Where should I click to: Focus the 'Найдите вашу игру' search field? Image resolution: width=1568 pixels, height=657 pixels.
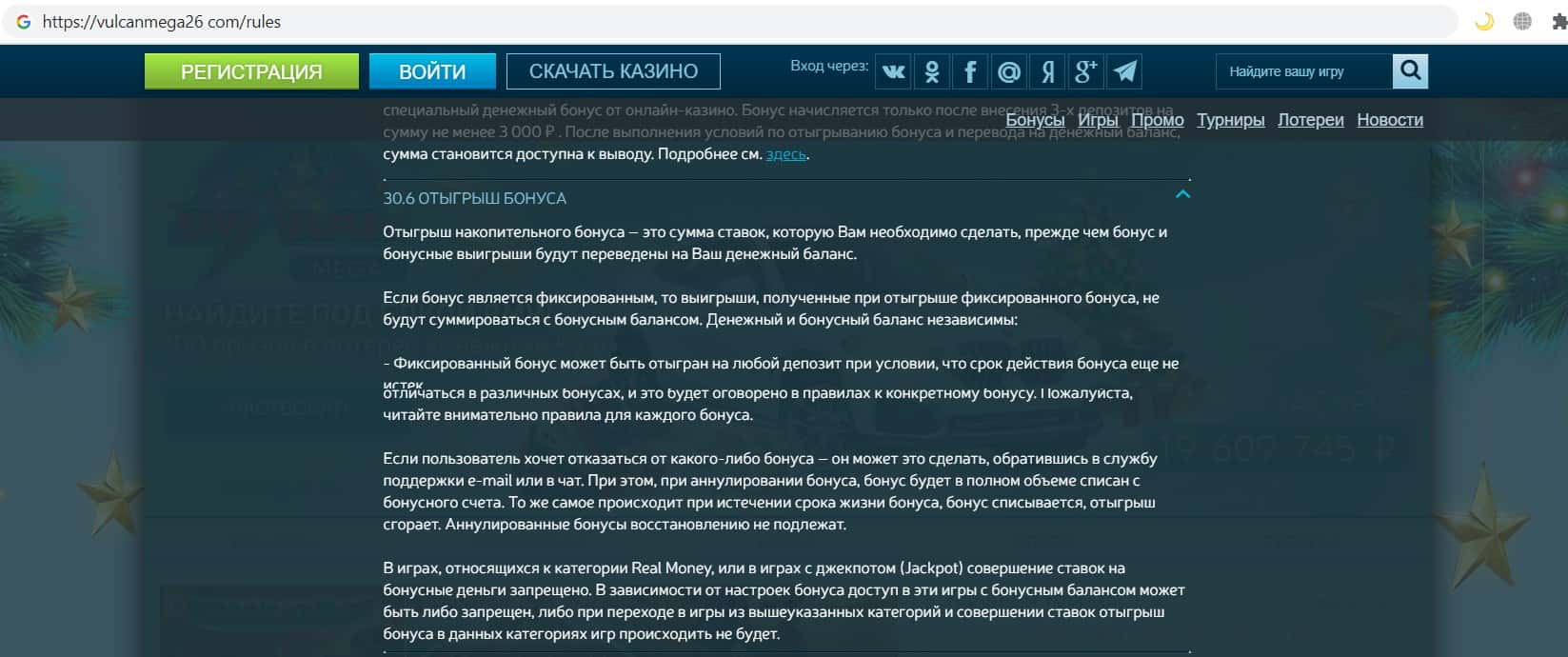[1302, 71]
